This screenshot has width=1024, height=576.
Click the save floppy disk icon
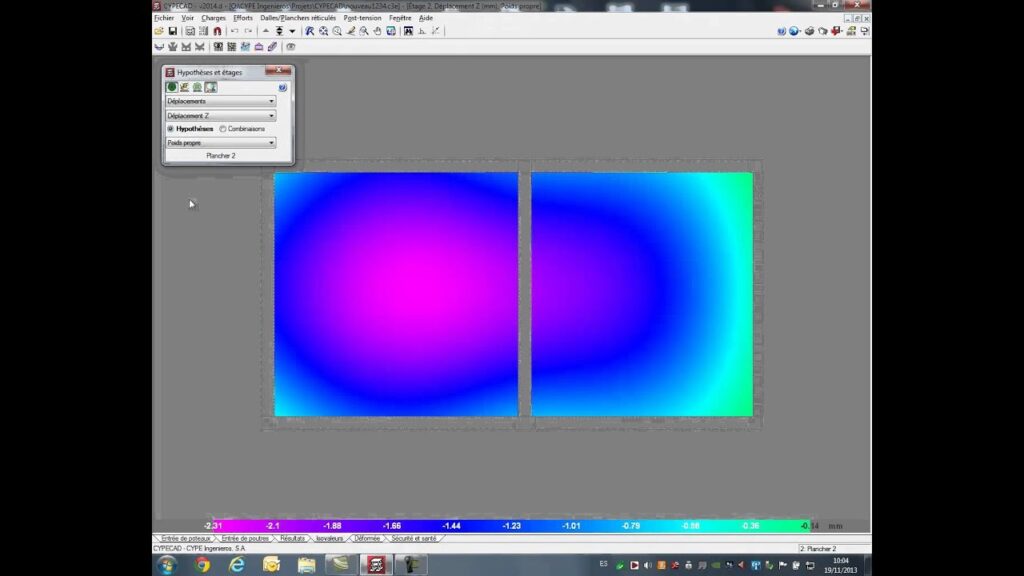(173, 31)
